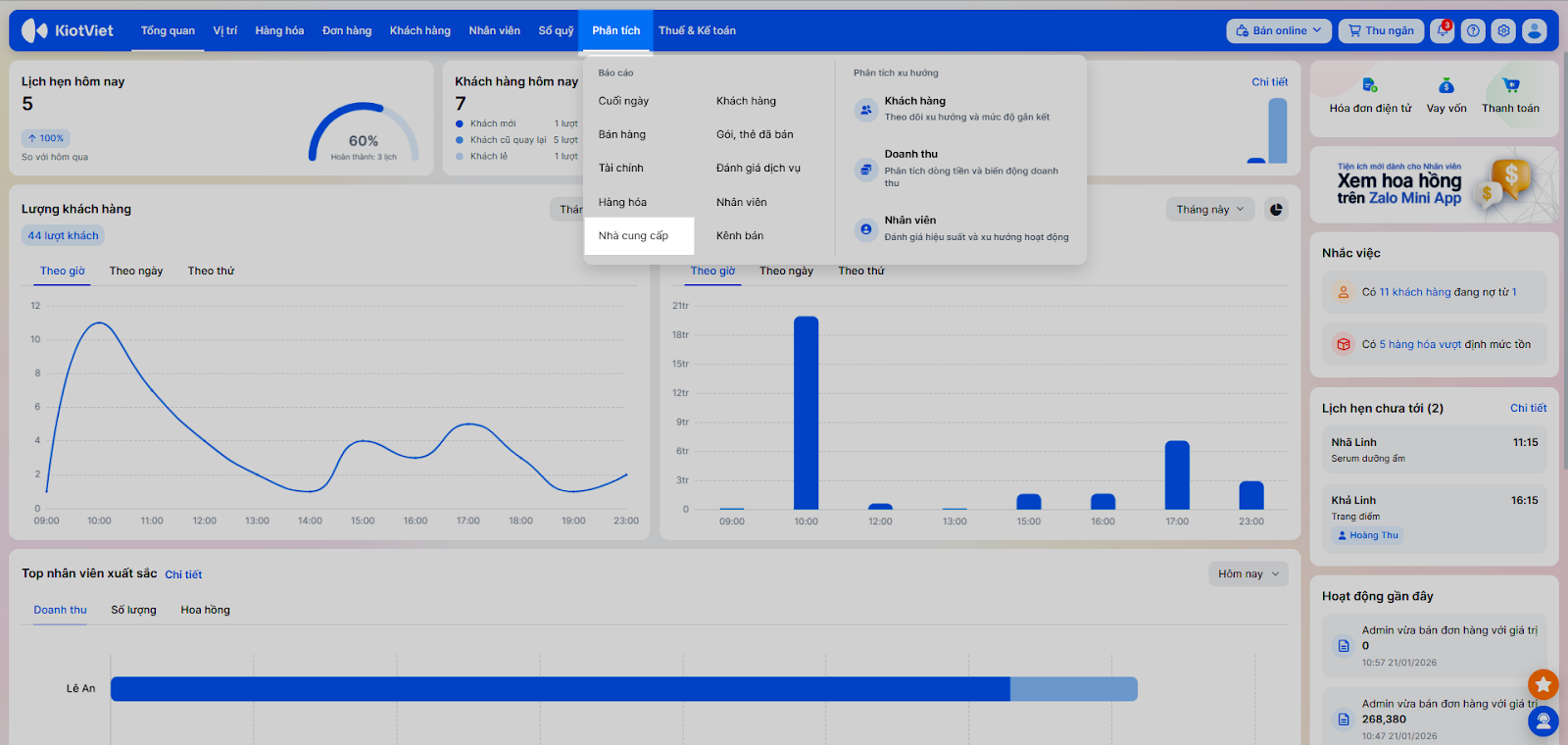This screenshot has width=1568, height=745.
Task: Choose Cuối ngày report in menu
Action: (623, 101)
